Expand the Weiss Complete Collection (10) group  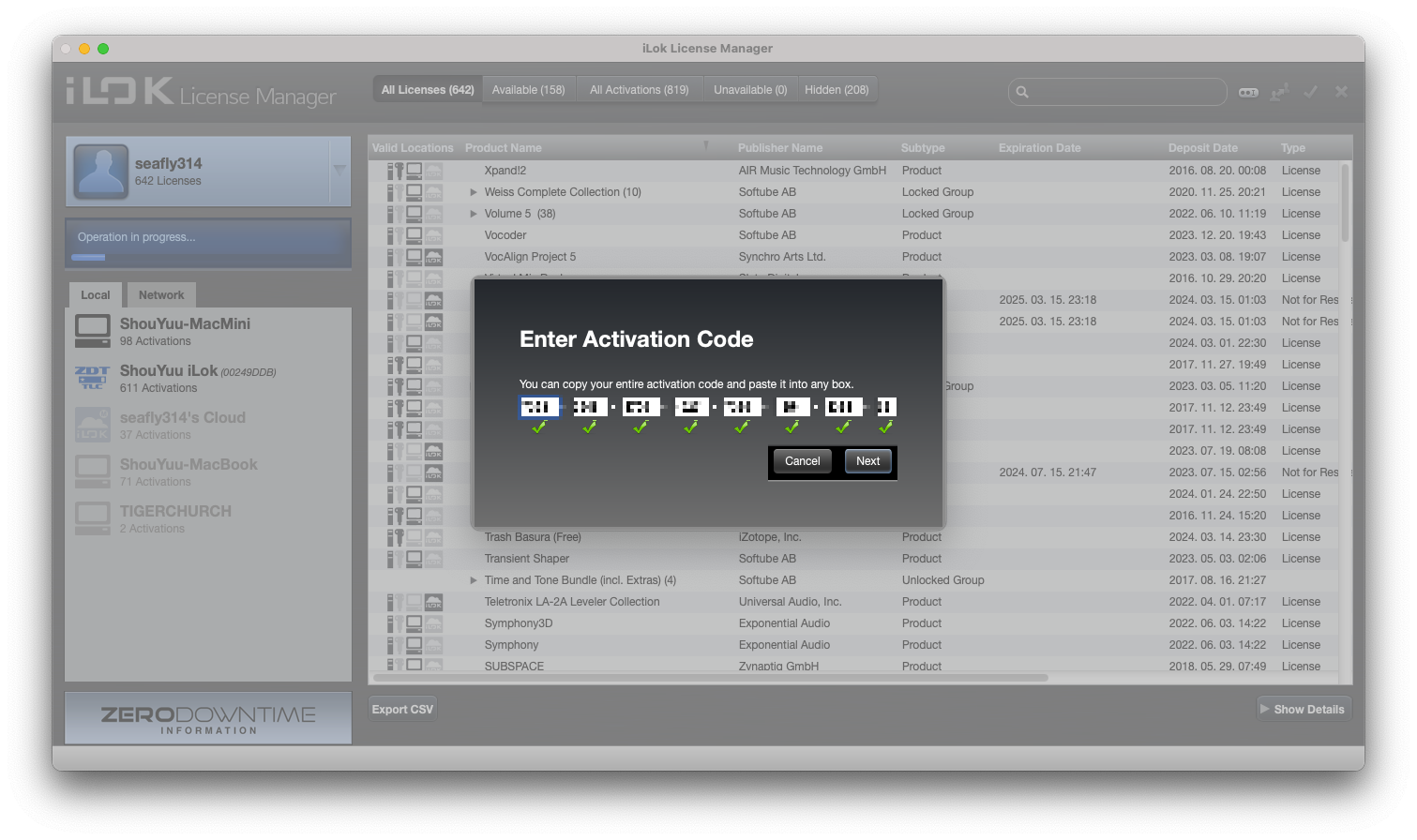(474, 192)
